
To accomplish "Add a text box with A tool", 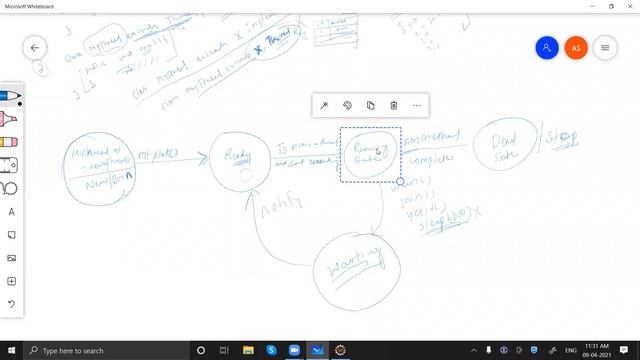I will pos(11,212).
